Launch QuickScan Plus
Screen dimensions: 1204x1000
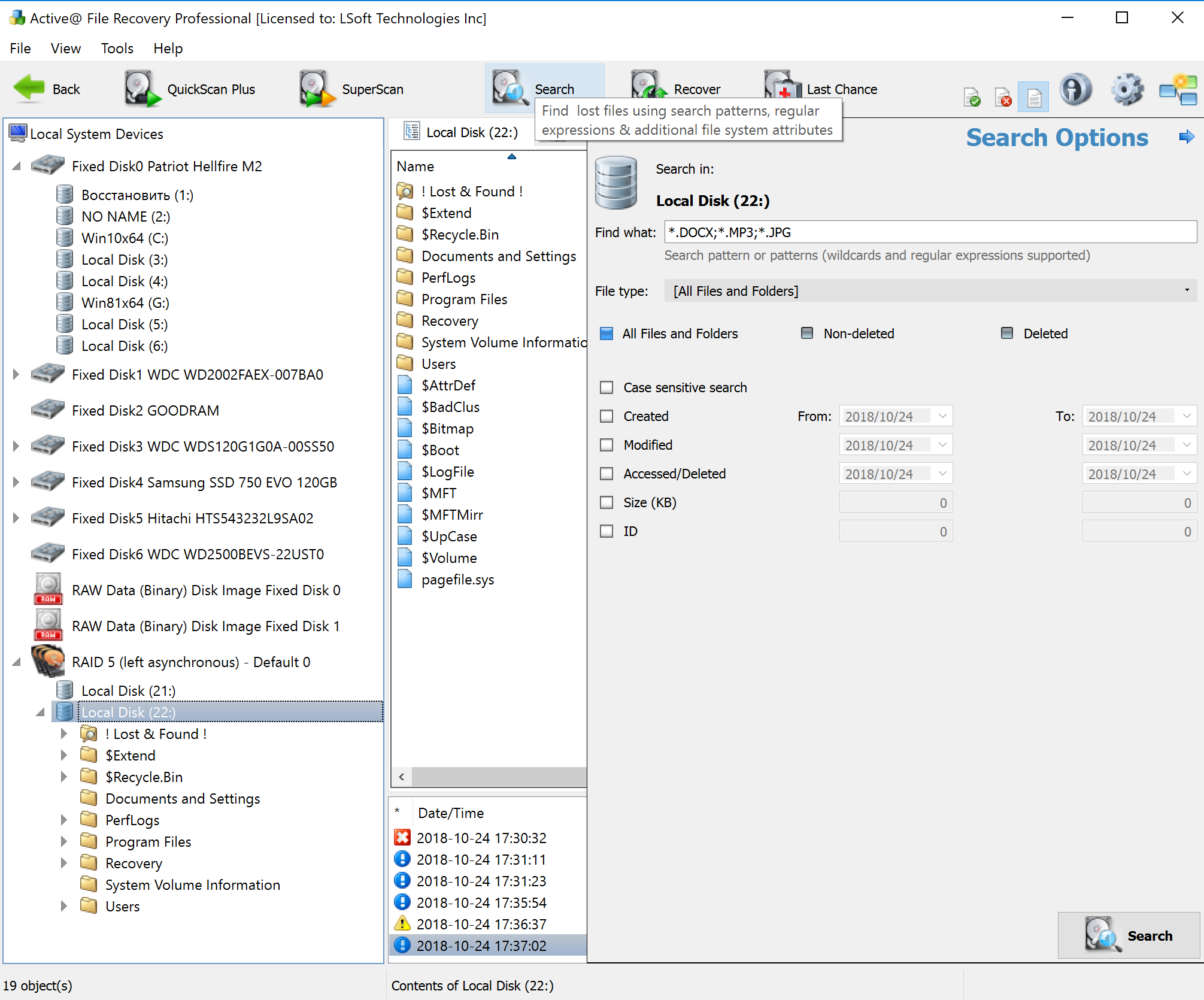tap(190, 89)
